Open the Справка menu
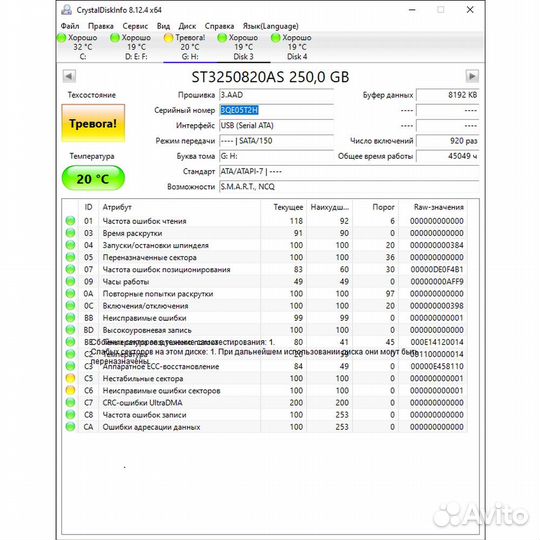Screen dimensions: 540x540 click(x=219, y=26)
